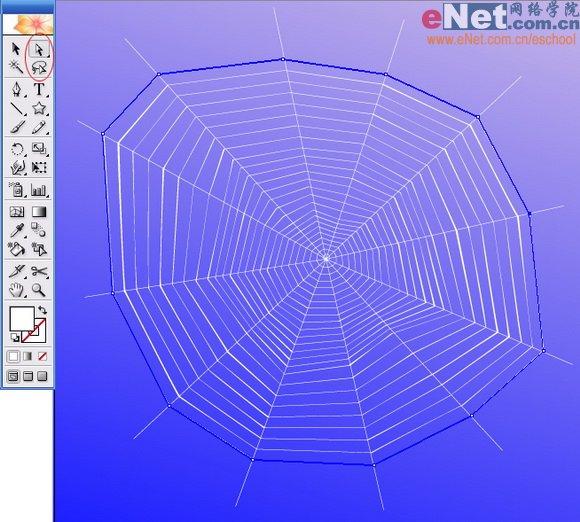
Task: Choose the Rotate tool
Action: tap(17, 149)
